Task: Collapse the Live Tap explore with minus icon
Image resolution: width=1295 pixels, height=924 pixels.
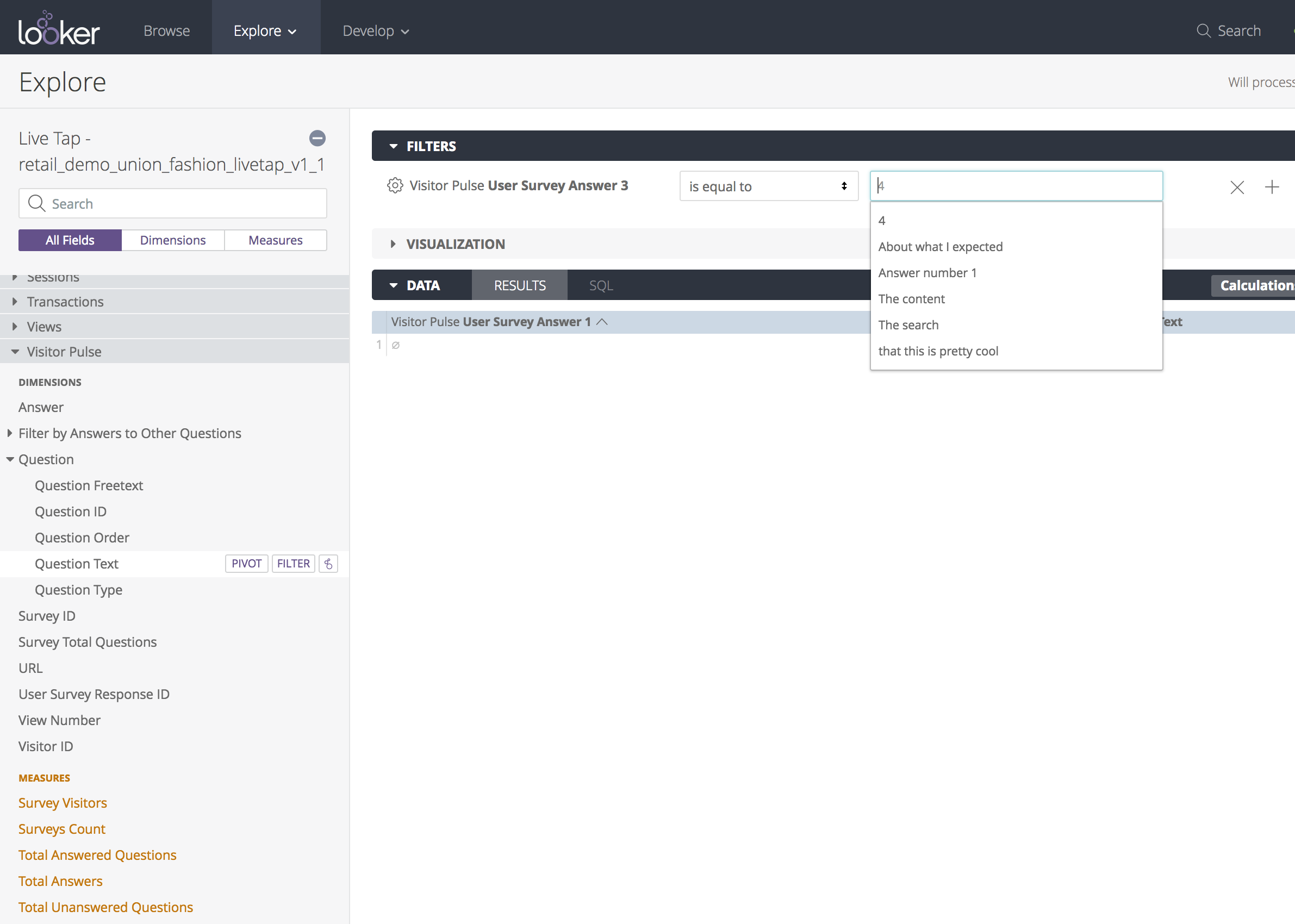Action: click(317, 138)
